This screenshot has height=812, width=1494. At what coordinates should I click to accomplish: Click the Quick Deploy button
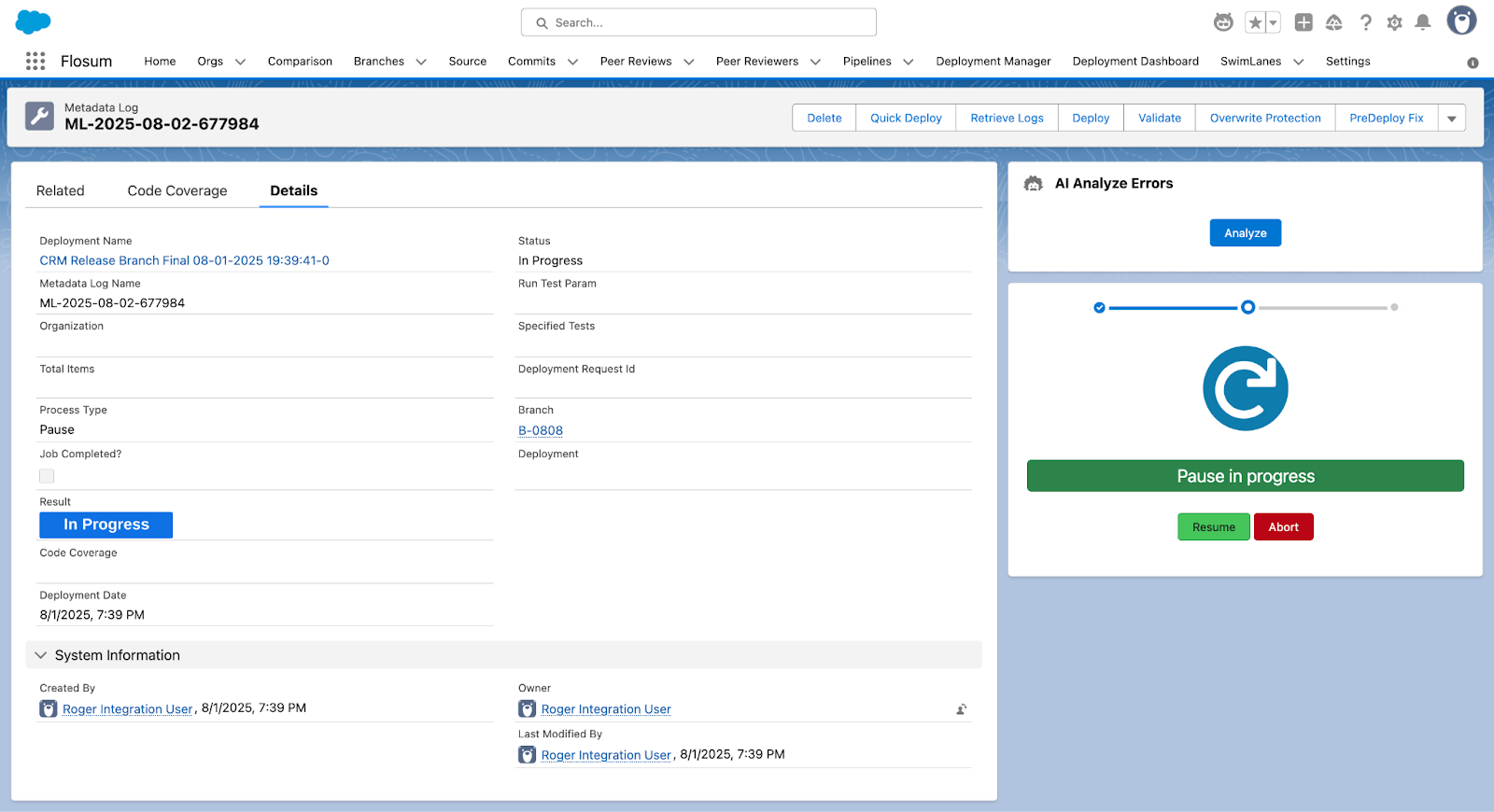click(x=906, y=119)
